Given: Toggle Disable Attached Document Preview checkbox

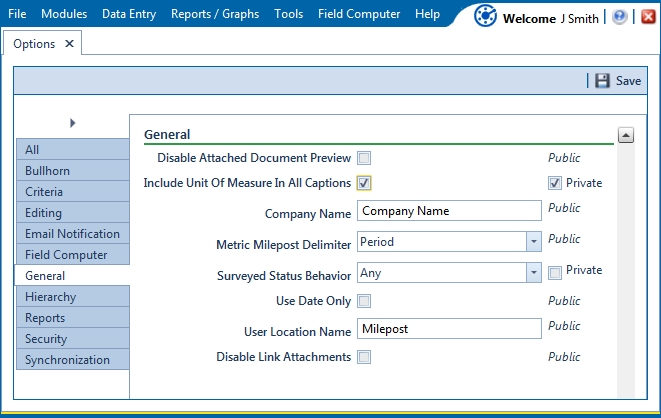Looking at the screenshot, I should click(364, 158).
